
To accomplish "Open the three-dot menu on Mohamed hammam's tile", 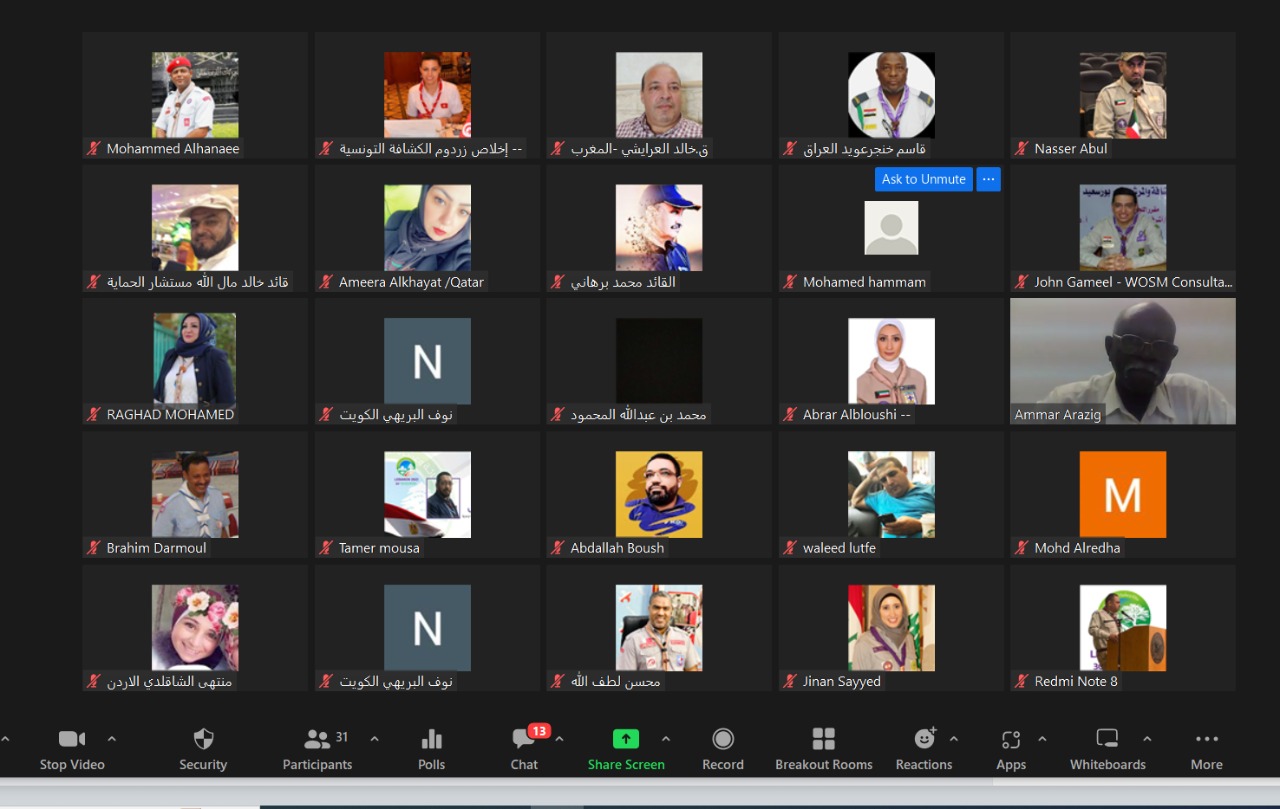I will (x=988, y=179).
